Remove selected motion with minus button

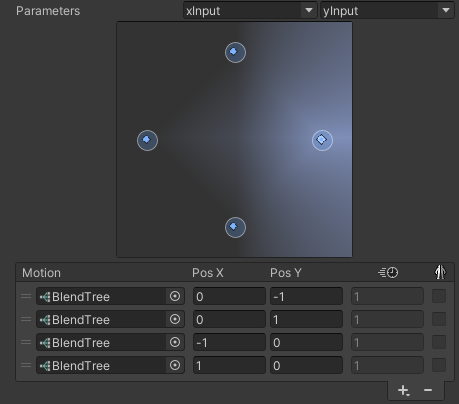pyautogui.click(x=428, y=390)
